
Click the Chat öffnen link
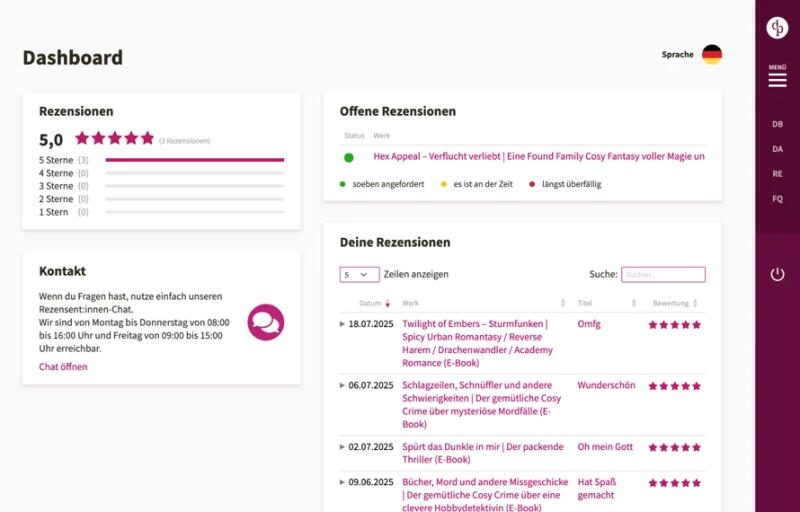click(63, 367)
